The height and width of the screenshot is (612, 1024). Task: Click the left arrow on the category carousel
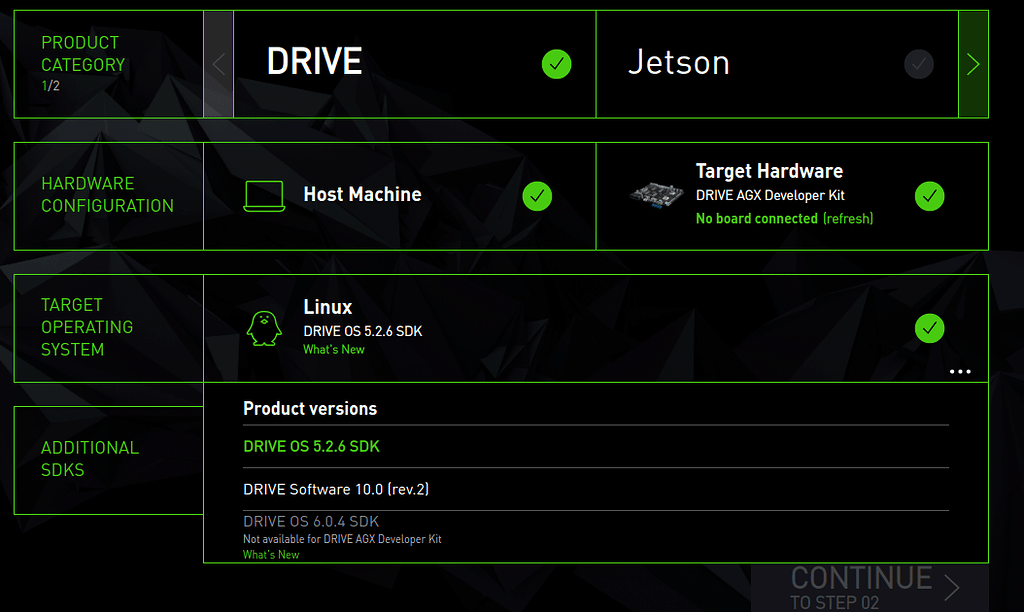pos(219,64)
